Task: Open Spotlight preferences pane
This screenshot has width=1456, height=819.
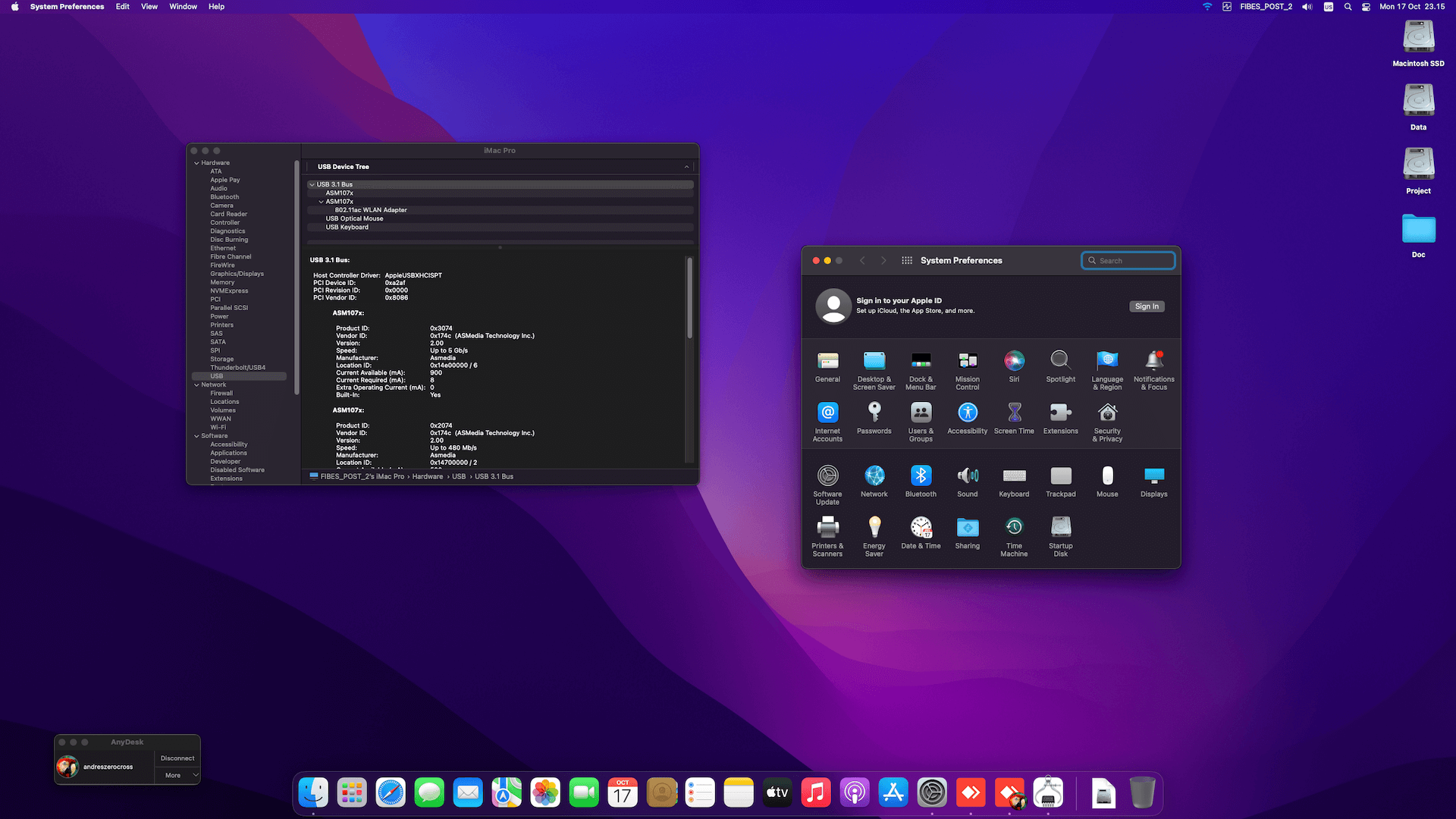Action: tap(1060, 367)
